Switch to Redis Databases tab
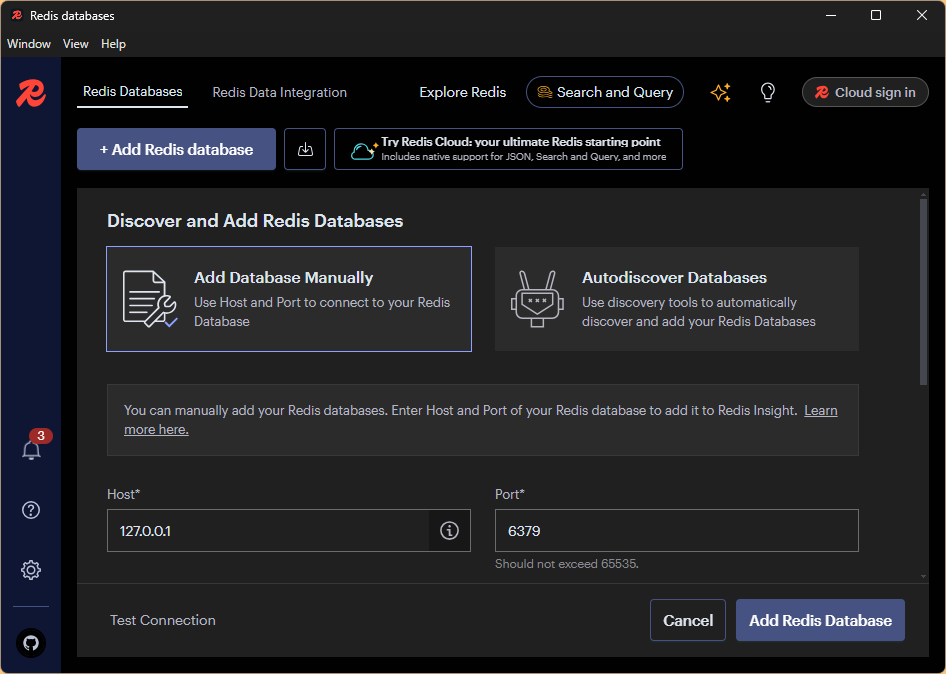 (x=133, y=92)
